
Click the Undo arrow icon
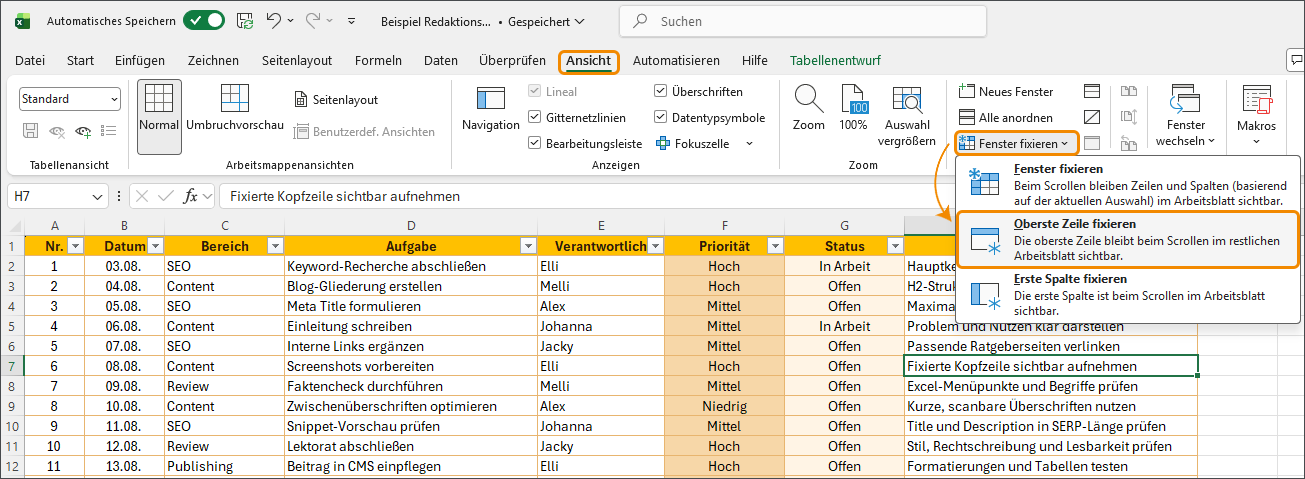pyautogui.click(x=273, y=20)
